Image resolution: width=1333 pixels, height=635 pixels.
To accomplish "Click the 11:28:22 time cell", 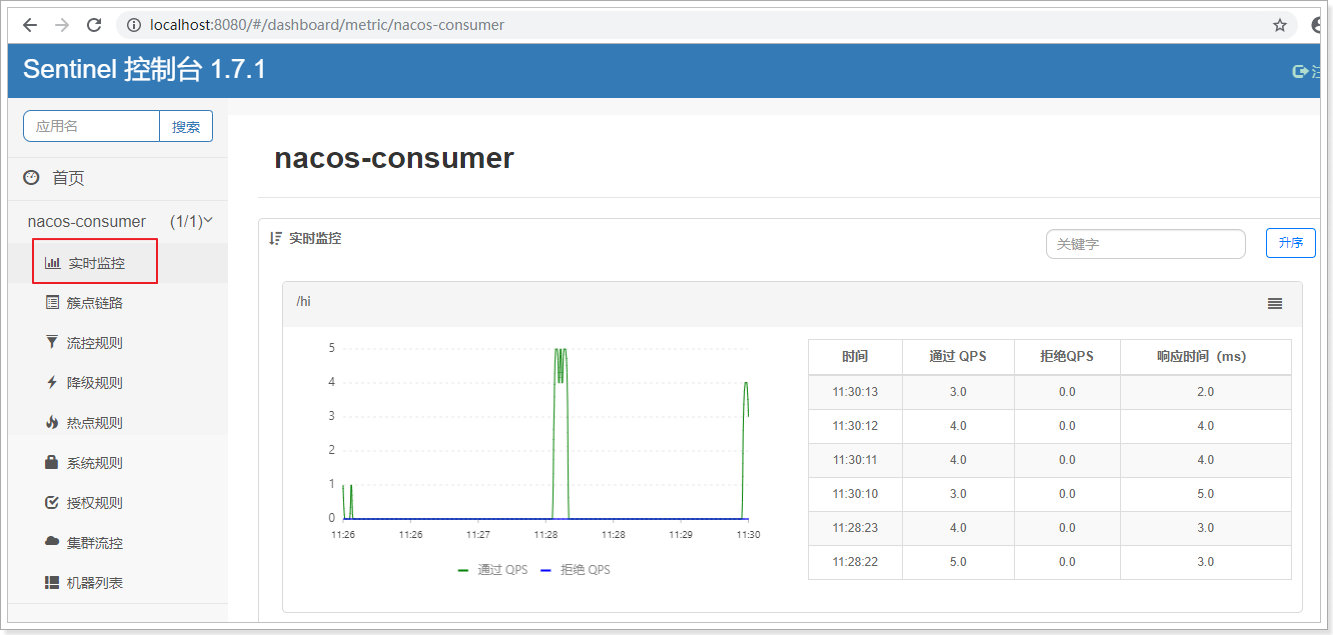I will click(x=855, y=562).
